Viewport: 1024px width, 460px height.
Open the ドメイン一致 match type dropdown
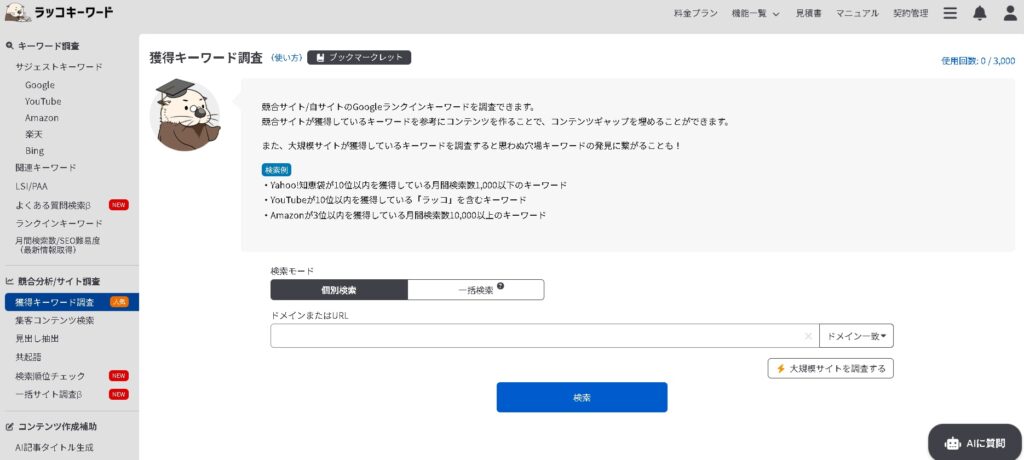pyautogui.click(x=856, y=336)
